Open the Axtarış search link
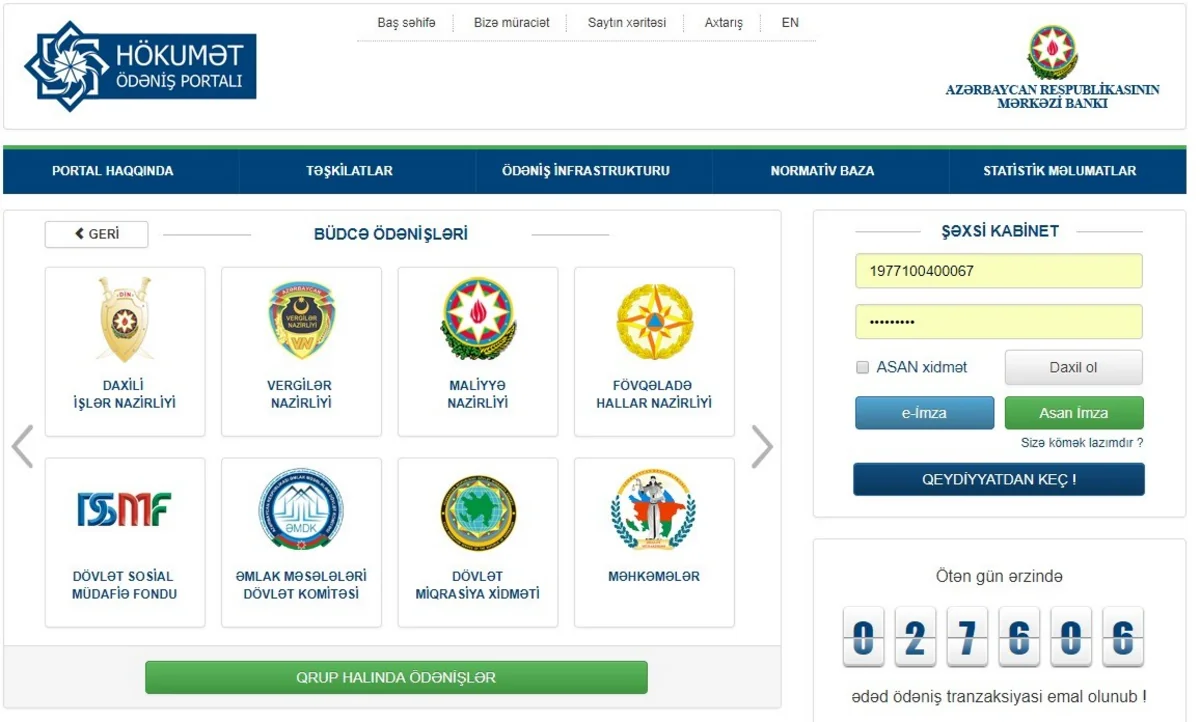This screenshot has height=722, width=1200. pos(724,22)
